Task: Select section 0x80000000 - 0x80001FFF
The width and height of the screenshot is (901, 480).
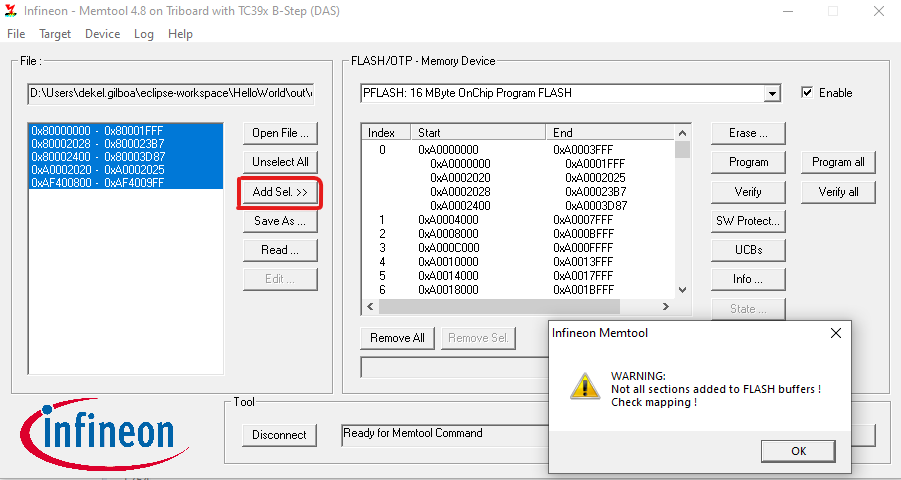Action: (126, 130)
